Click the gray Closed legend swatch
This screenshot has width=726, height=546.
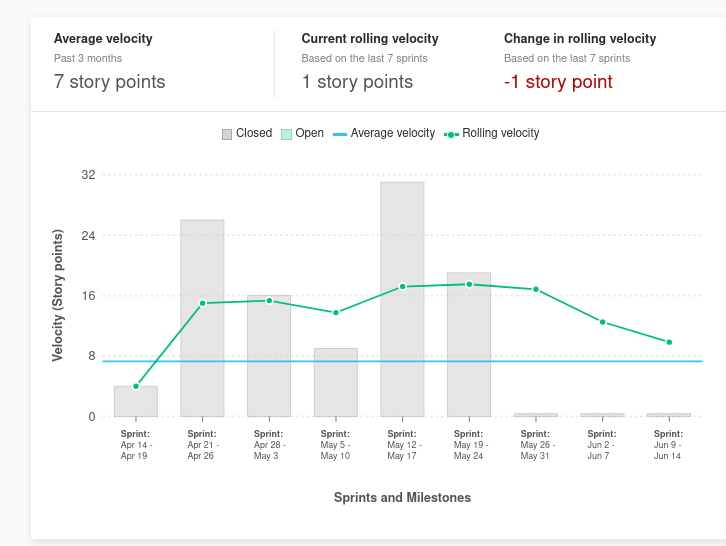point(227,134)
